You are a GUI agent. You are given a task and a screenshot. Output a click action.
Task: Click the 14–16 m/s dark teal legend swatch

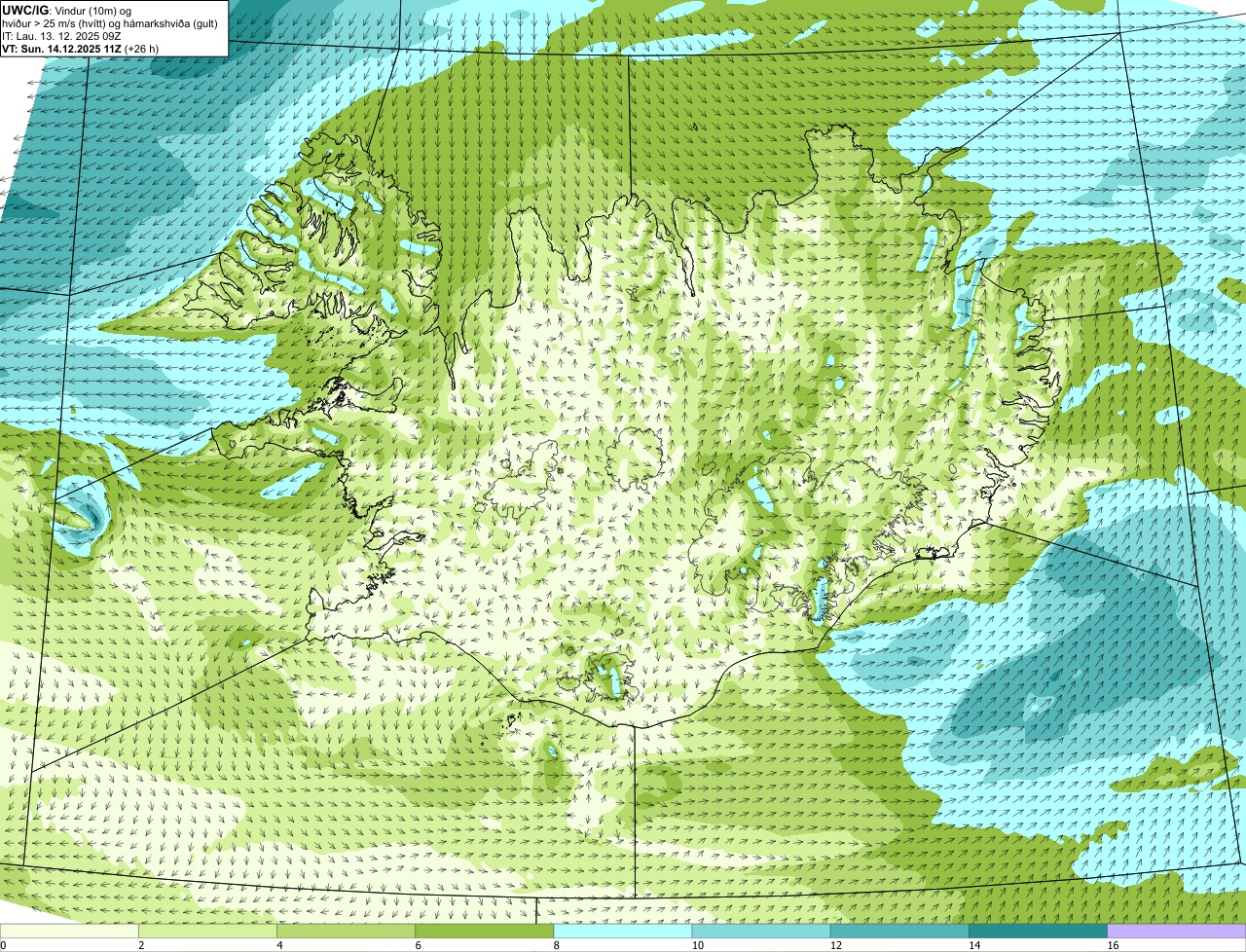pyautogui.click(x=1039, y=932)
